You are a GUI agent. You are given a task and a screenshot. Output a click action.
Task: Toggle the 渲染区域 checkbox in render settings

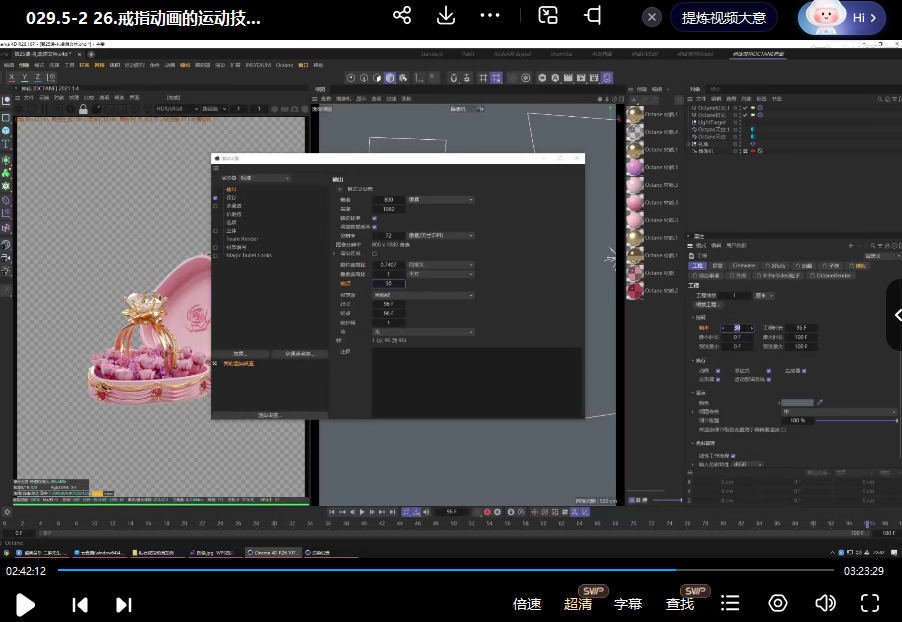point(375,254)
